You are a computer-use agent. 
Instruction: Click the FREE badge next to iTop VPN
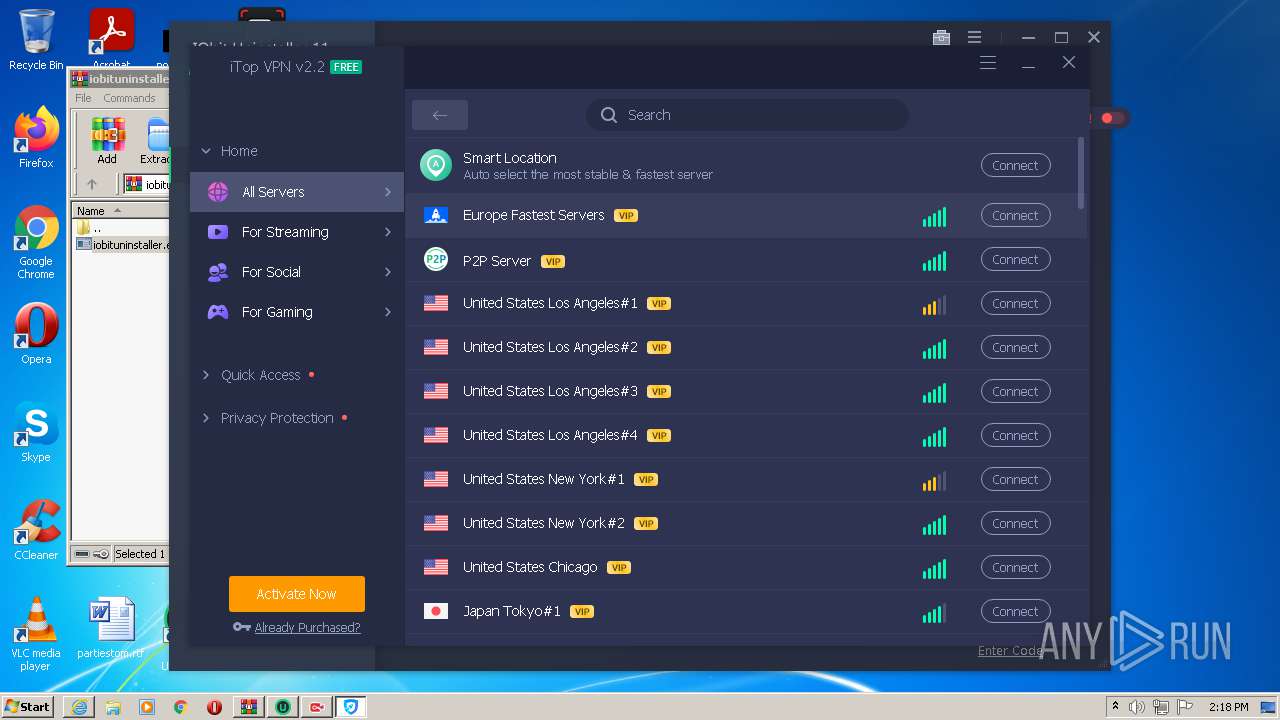click(x=346, y=67)
